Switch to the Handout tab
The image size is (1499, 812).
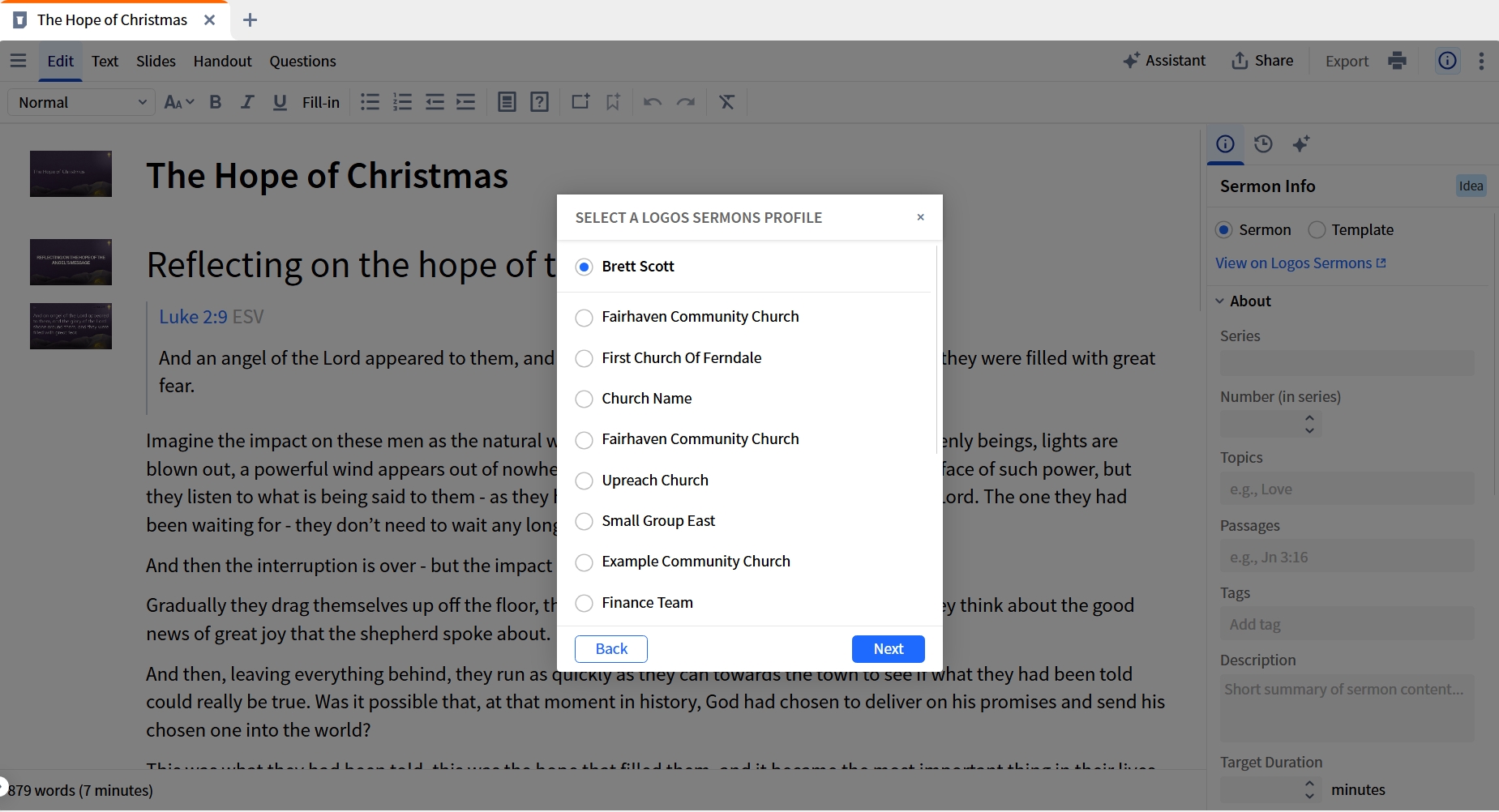[222, 61]
